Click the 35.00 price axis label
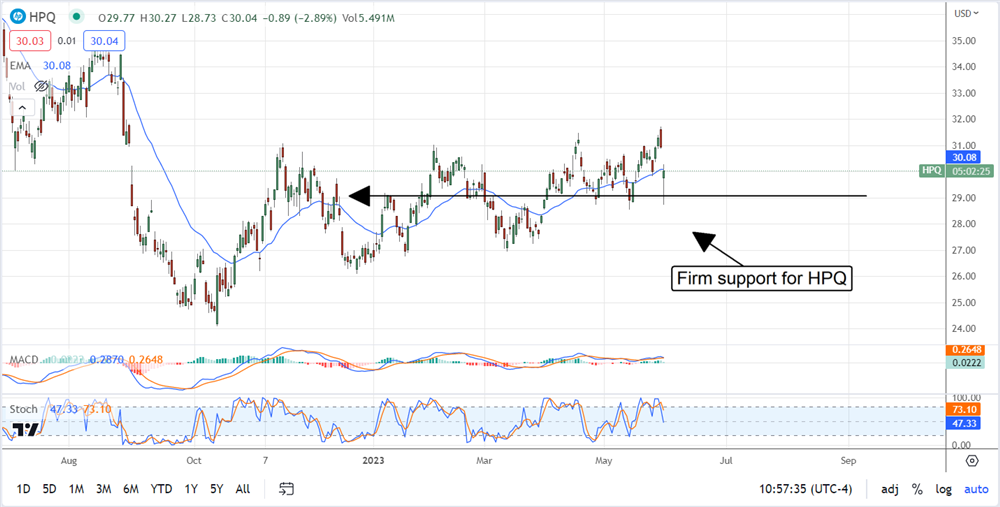The height and width of the screenshot is (507, 1000). tap(966, 40)
